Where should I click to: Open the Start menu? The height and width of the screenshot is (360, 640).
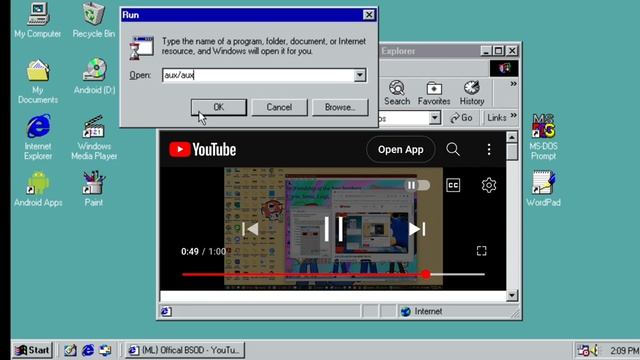tap(32, 350)
